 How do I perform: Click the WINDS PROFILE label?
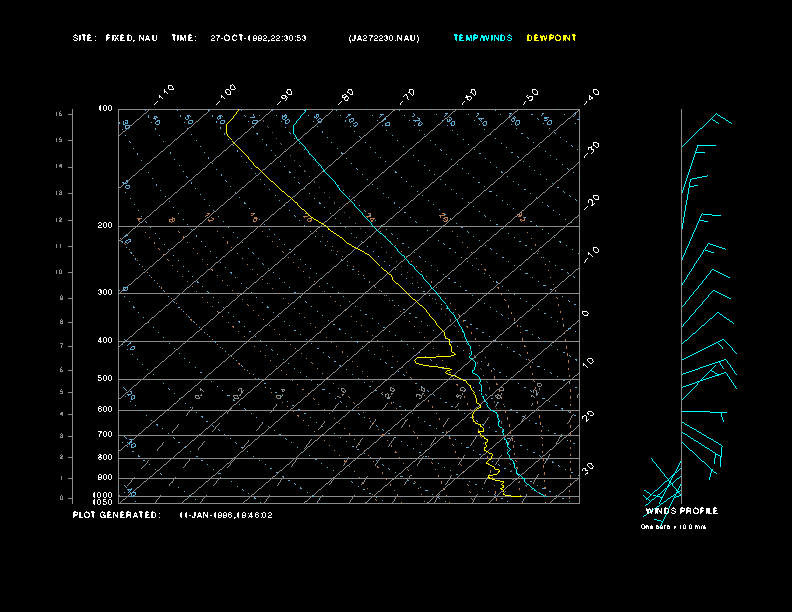click(x=681, y=511)
